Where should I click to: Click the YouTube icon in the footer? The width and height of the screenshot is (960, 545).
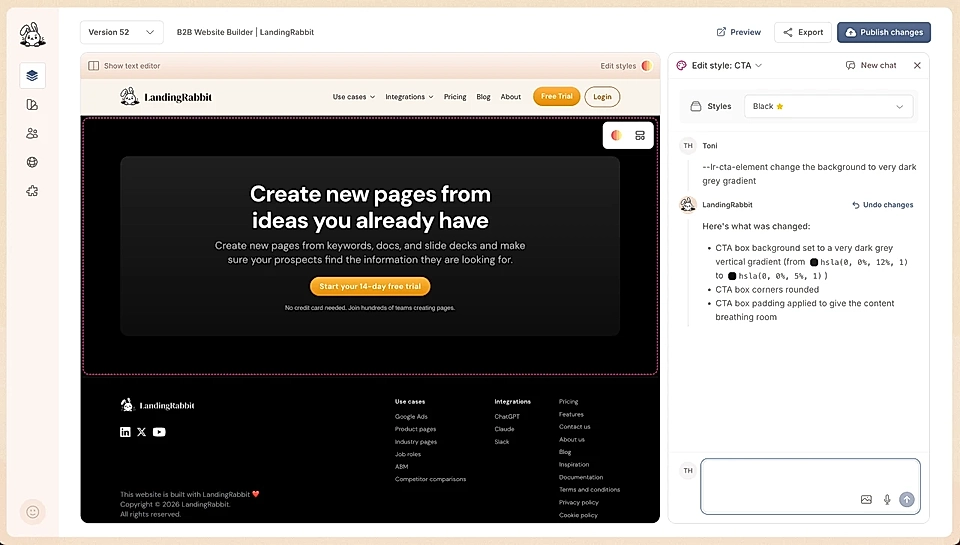pos(159,432)
